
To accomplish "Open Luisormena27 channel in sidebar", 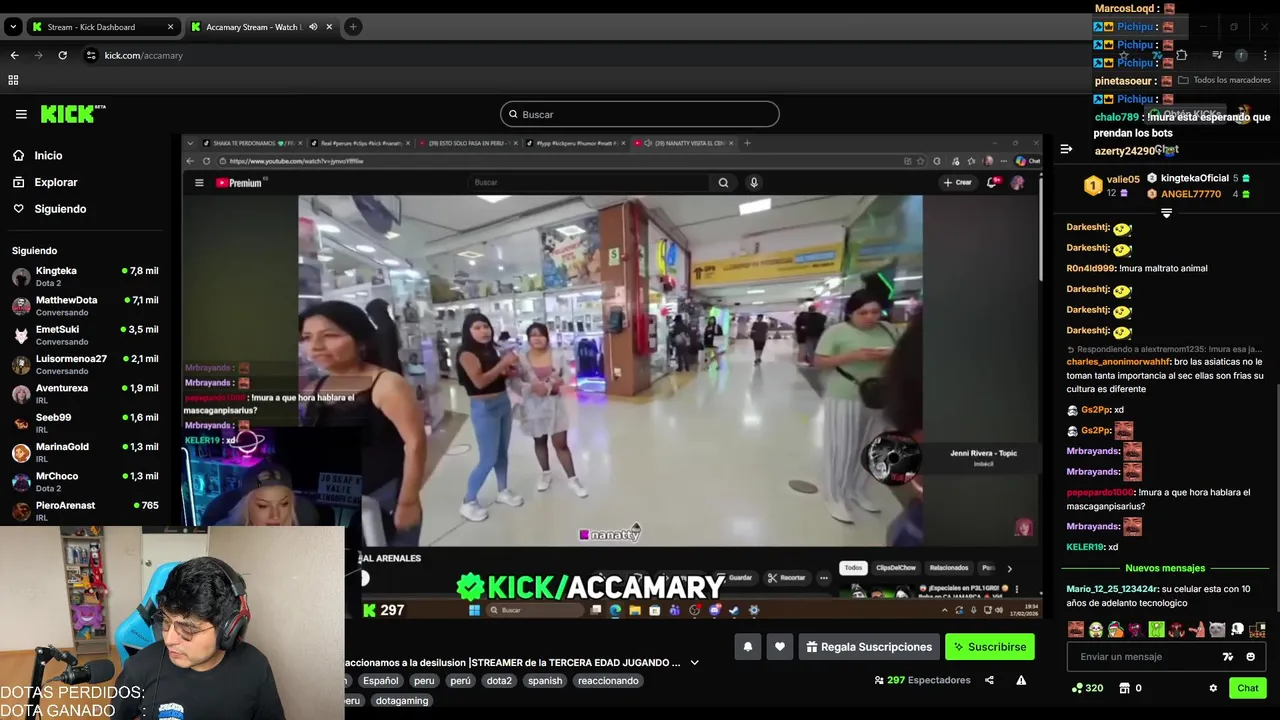I will pyautogui.click(x=85, y=364).
